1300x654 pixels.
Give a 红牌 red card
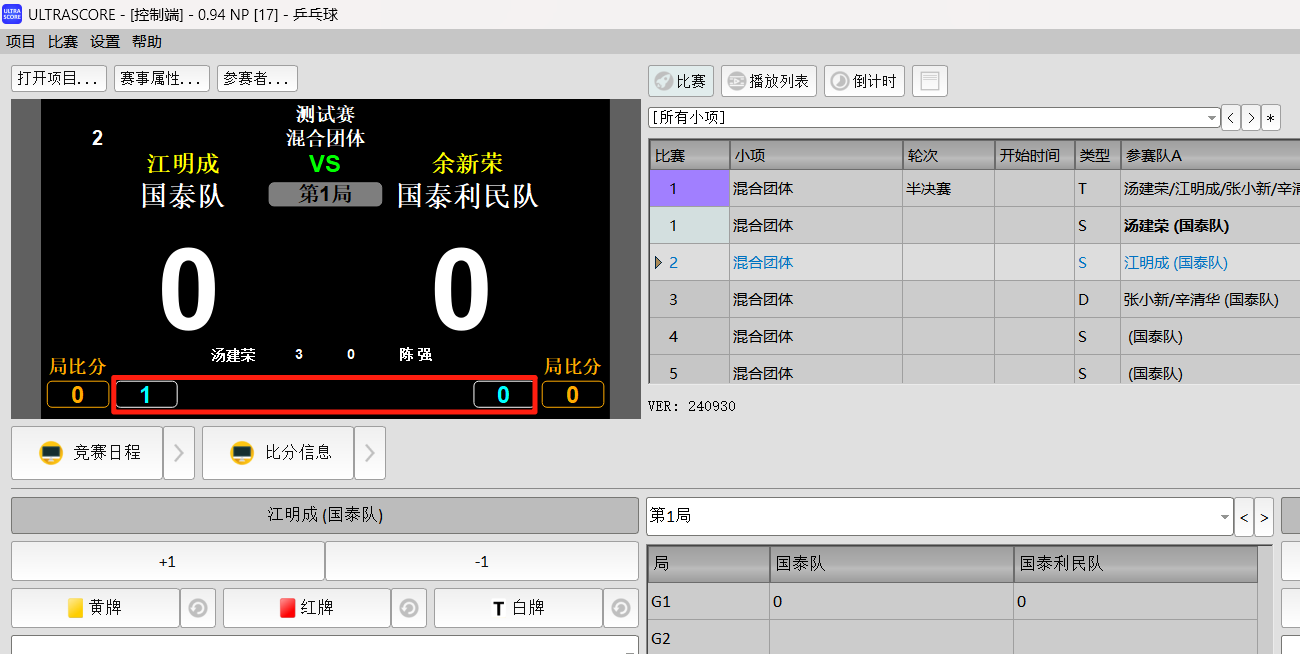point(306,607)
